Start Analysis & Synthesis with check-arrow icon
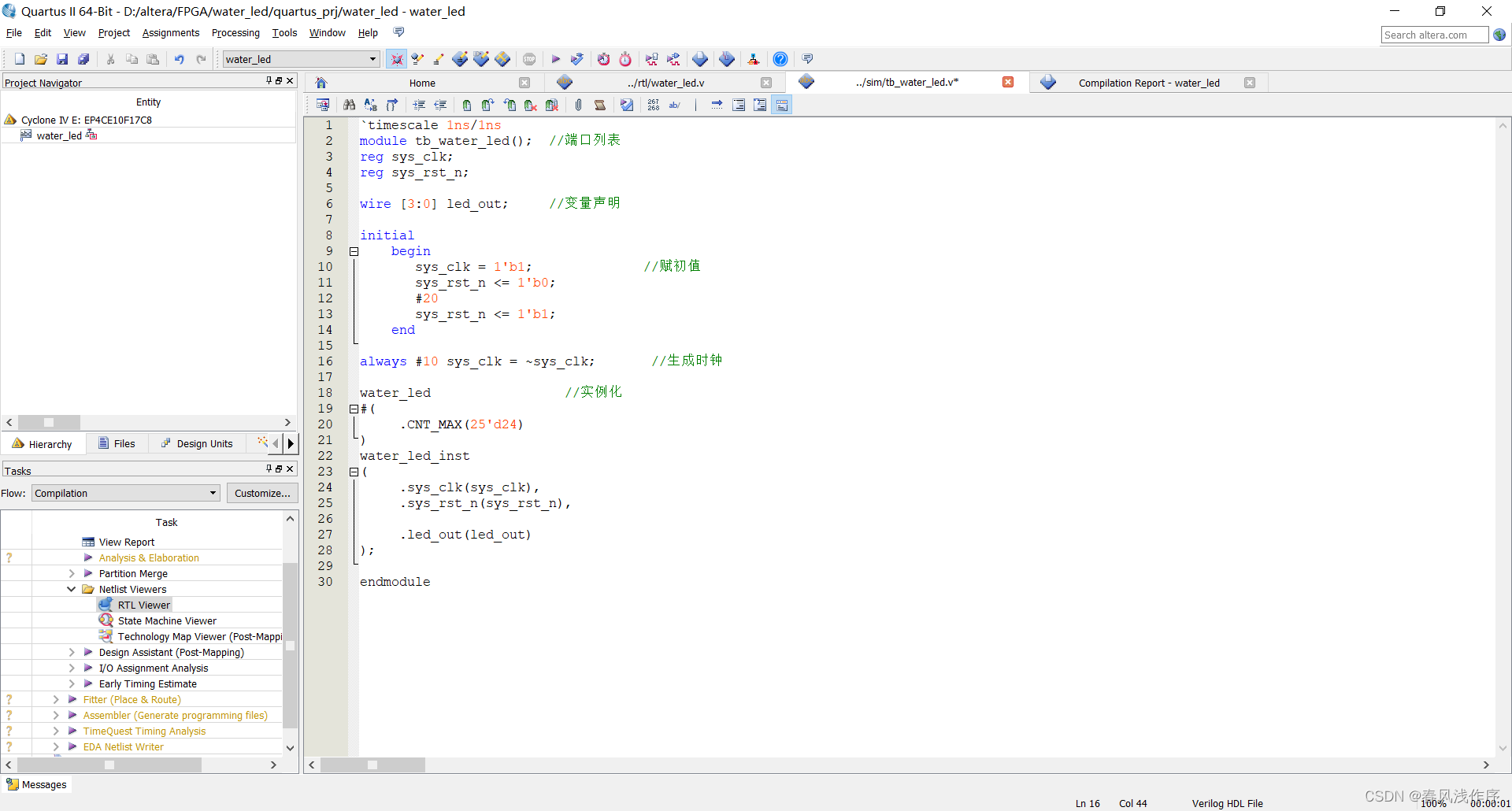The image size is (1512, 811). click(577, 59)
